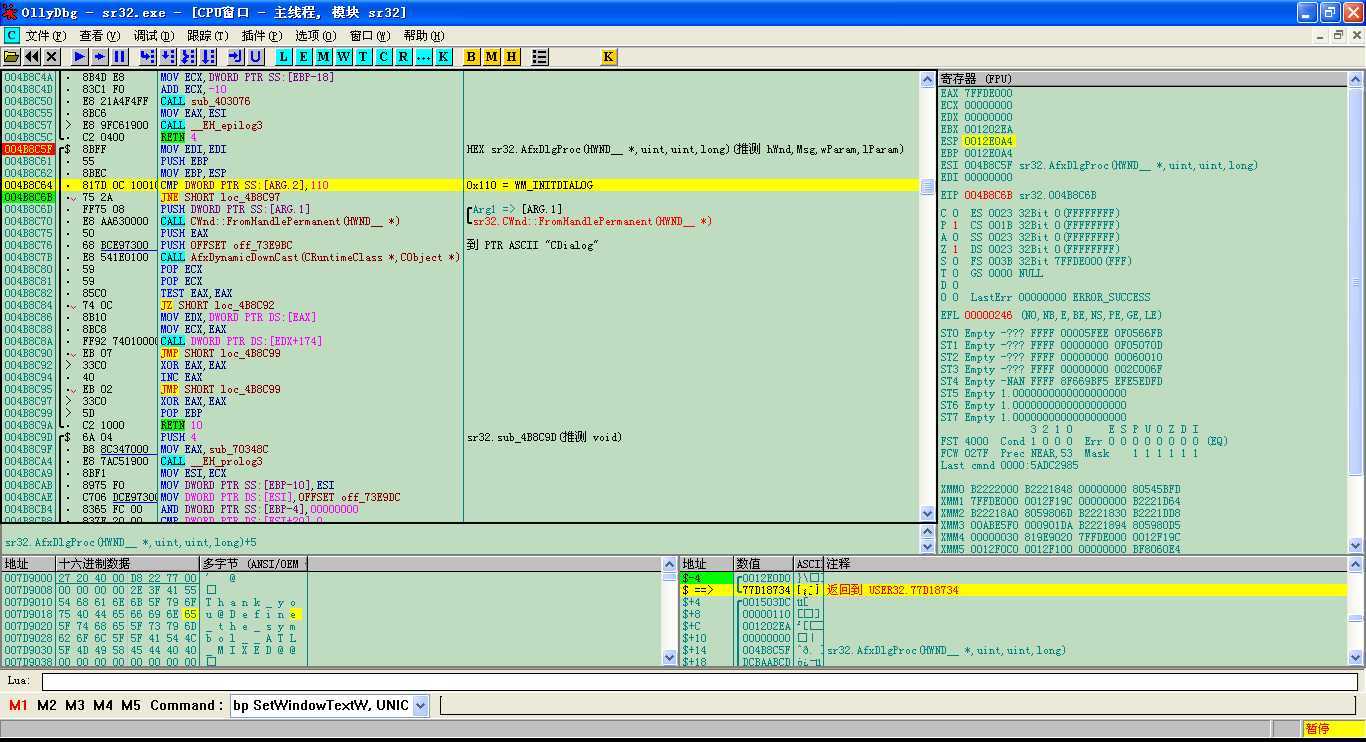Click the Trace into toolbar icon
The height and width of the screenshot is (742, 1366).
coord(188,57)
